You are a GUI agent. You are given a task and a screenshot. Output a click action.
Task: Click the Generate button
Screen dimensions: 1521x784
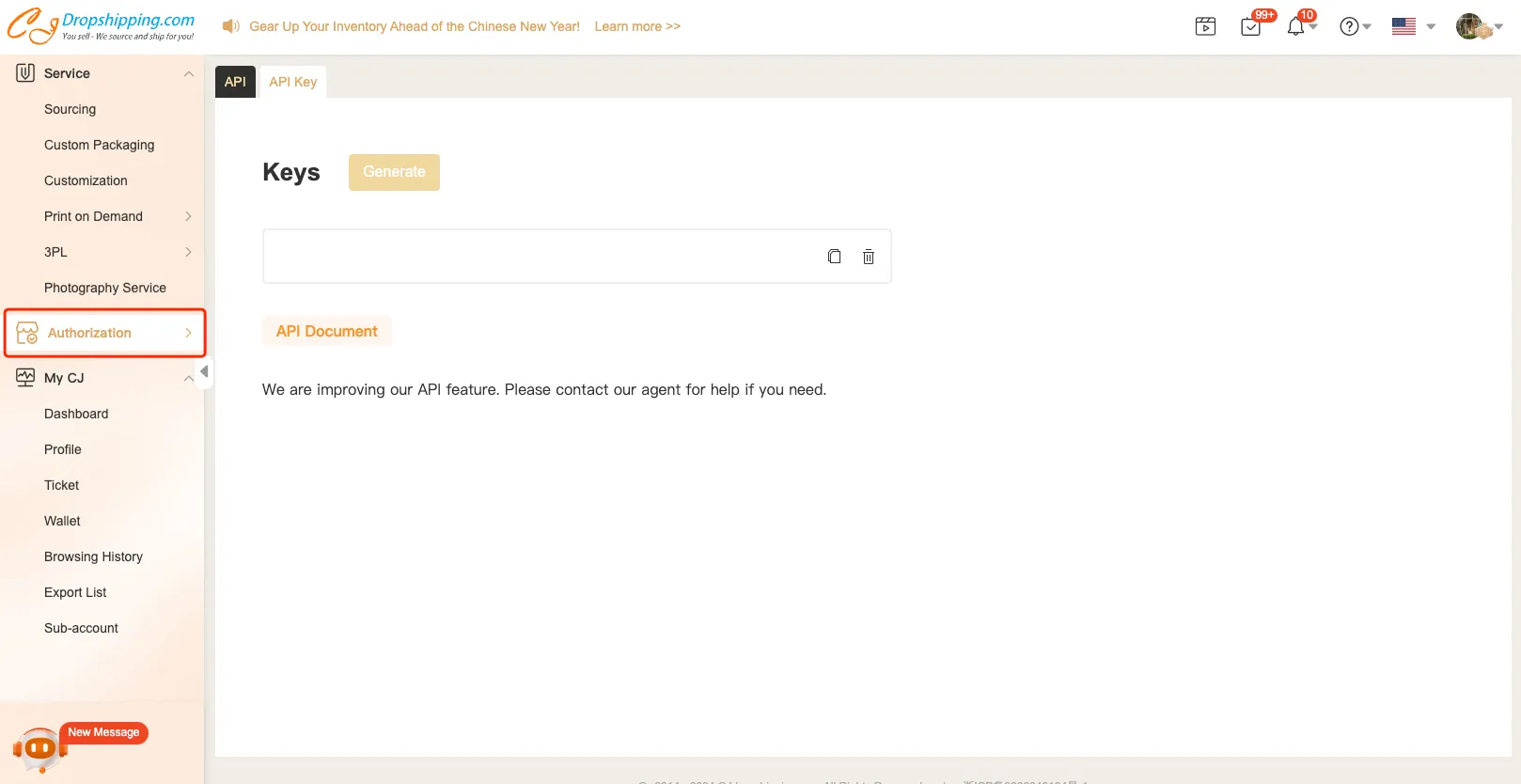[x=394, y=172]
